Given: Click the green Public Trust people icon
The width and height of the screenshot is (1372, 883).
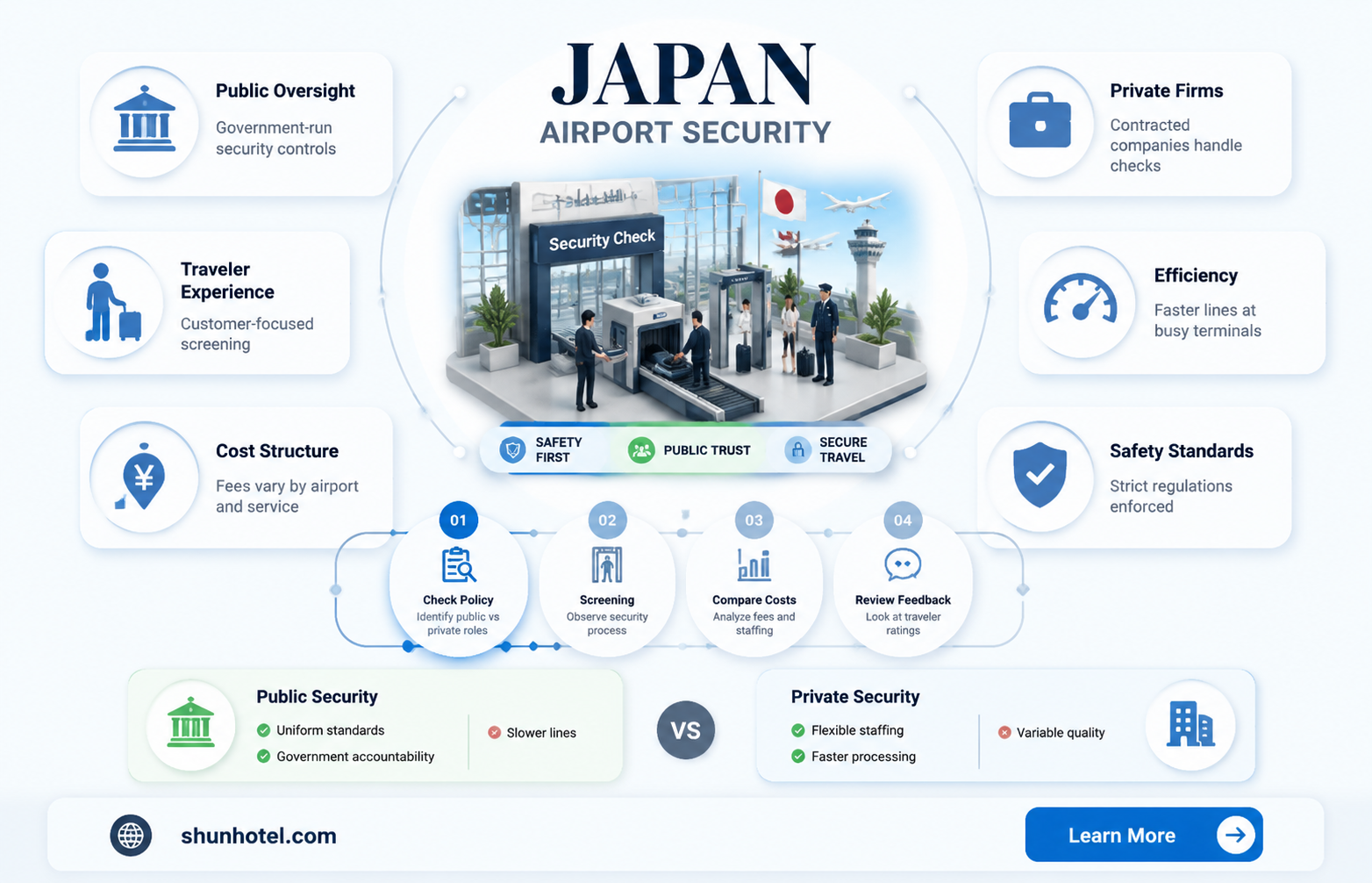Looking at the screenshot, I should (641, 450).
